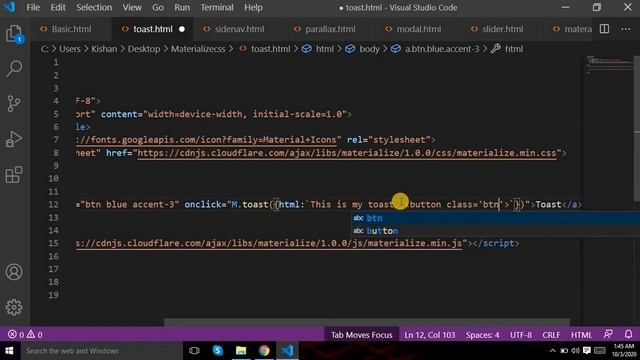
Task: Click Kishan in the breadcrumb path
Action: (104, 49)
